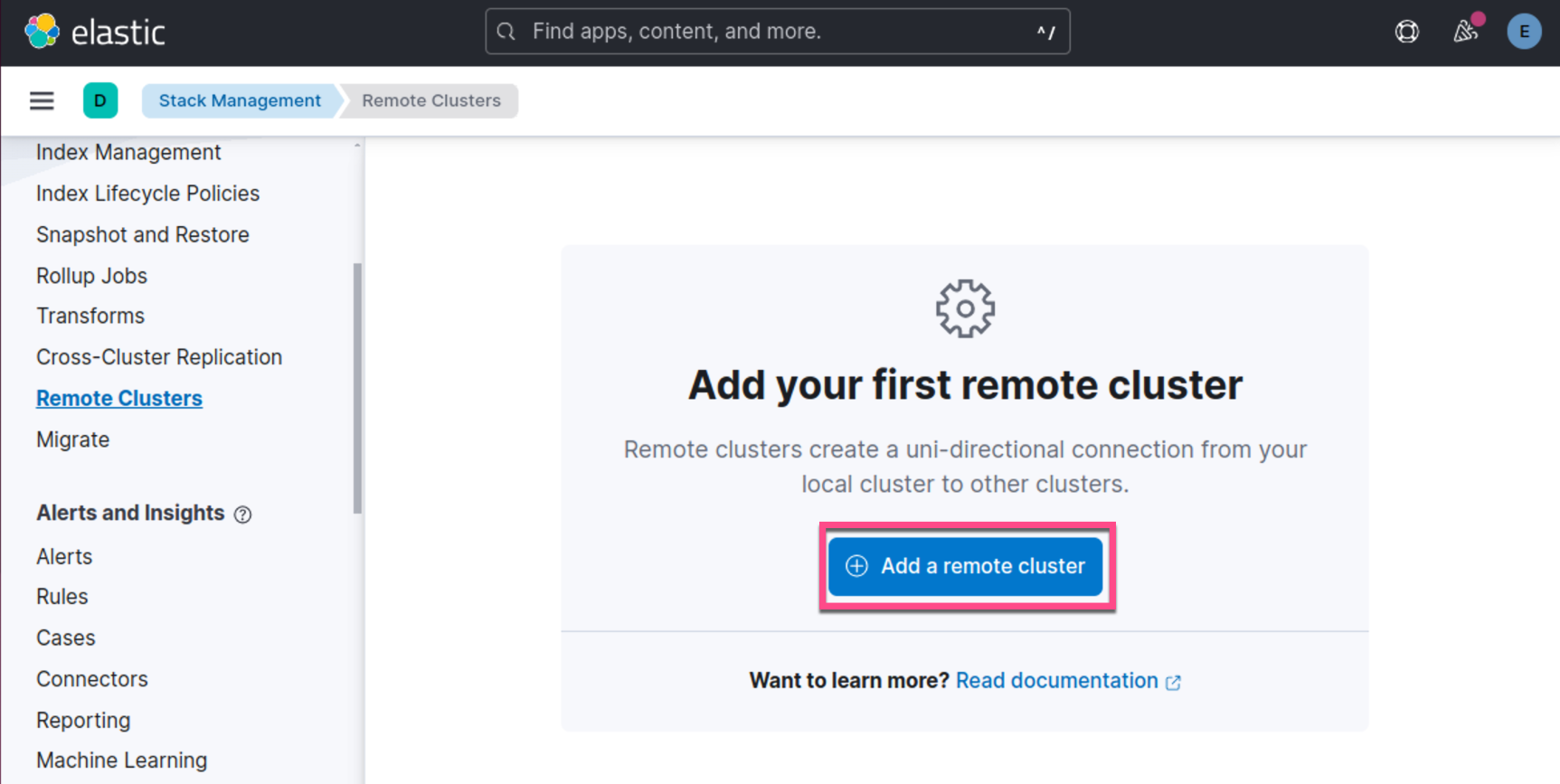Open the newsfeed celebration icon
1560x784 pixels.
coord(1465,33)
